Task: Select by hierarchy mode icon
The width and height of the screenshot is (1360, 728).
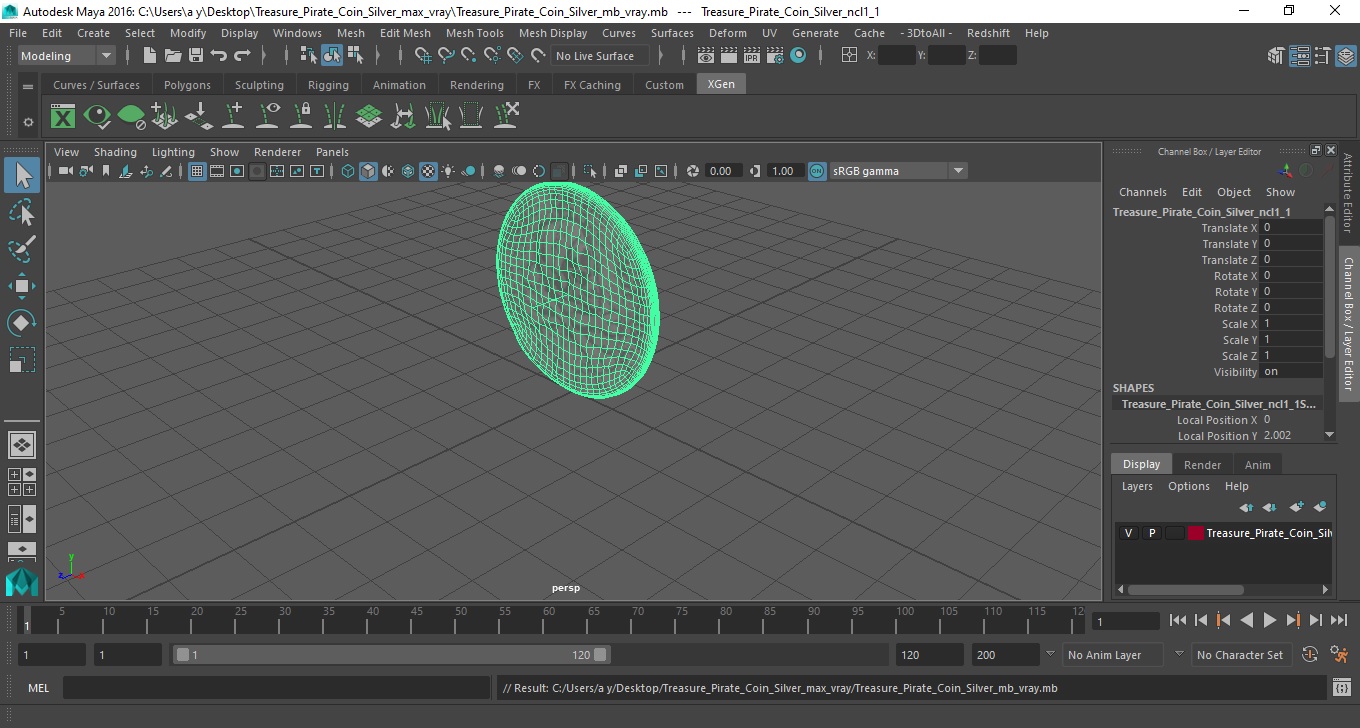Action: pos(309,56)
